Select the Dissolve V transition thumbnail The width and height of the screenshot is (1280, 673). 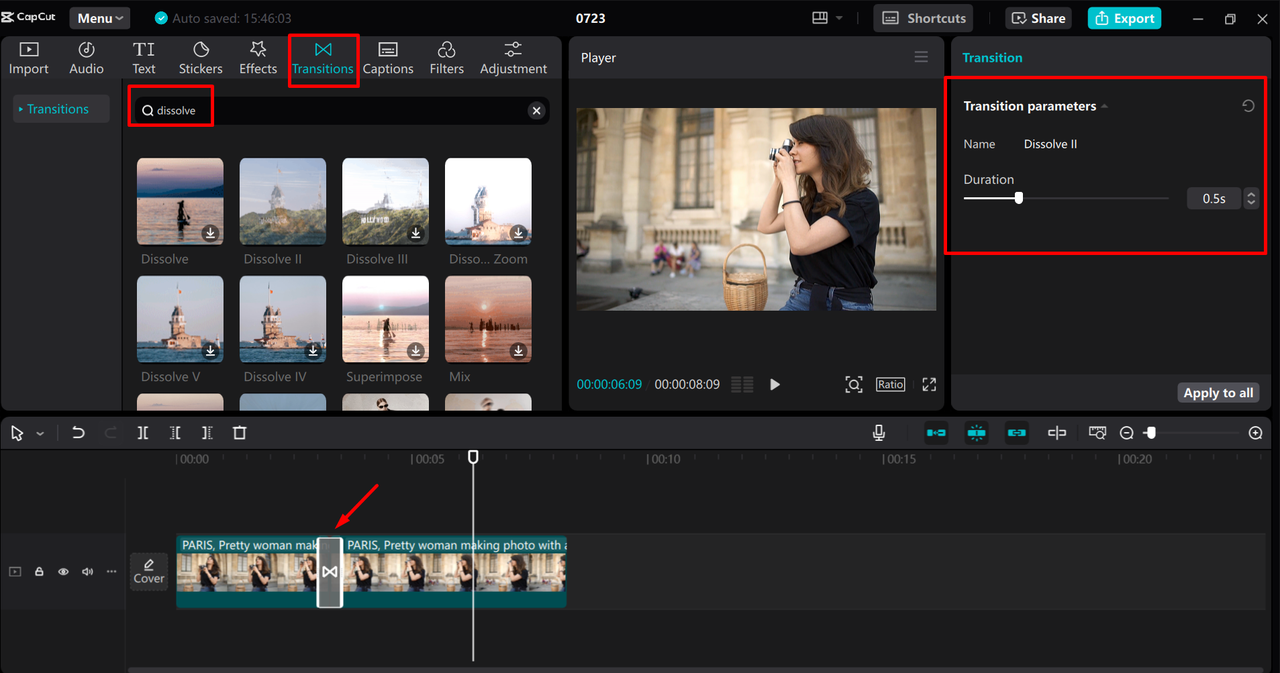point(180,319)
